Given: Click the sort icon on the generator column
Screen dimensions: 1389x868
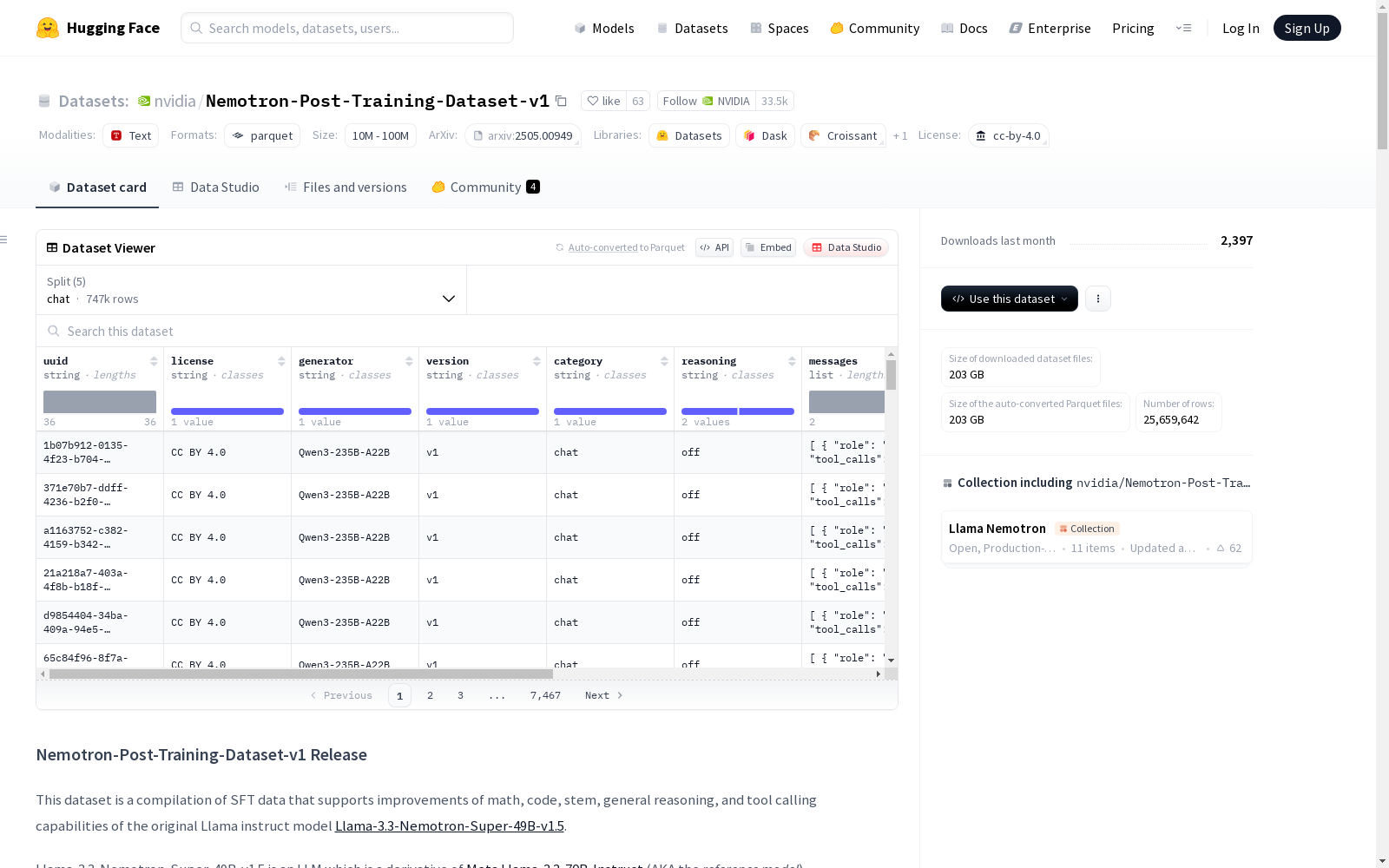Looking at the screenshot, I should 409,361.
